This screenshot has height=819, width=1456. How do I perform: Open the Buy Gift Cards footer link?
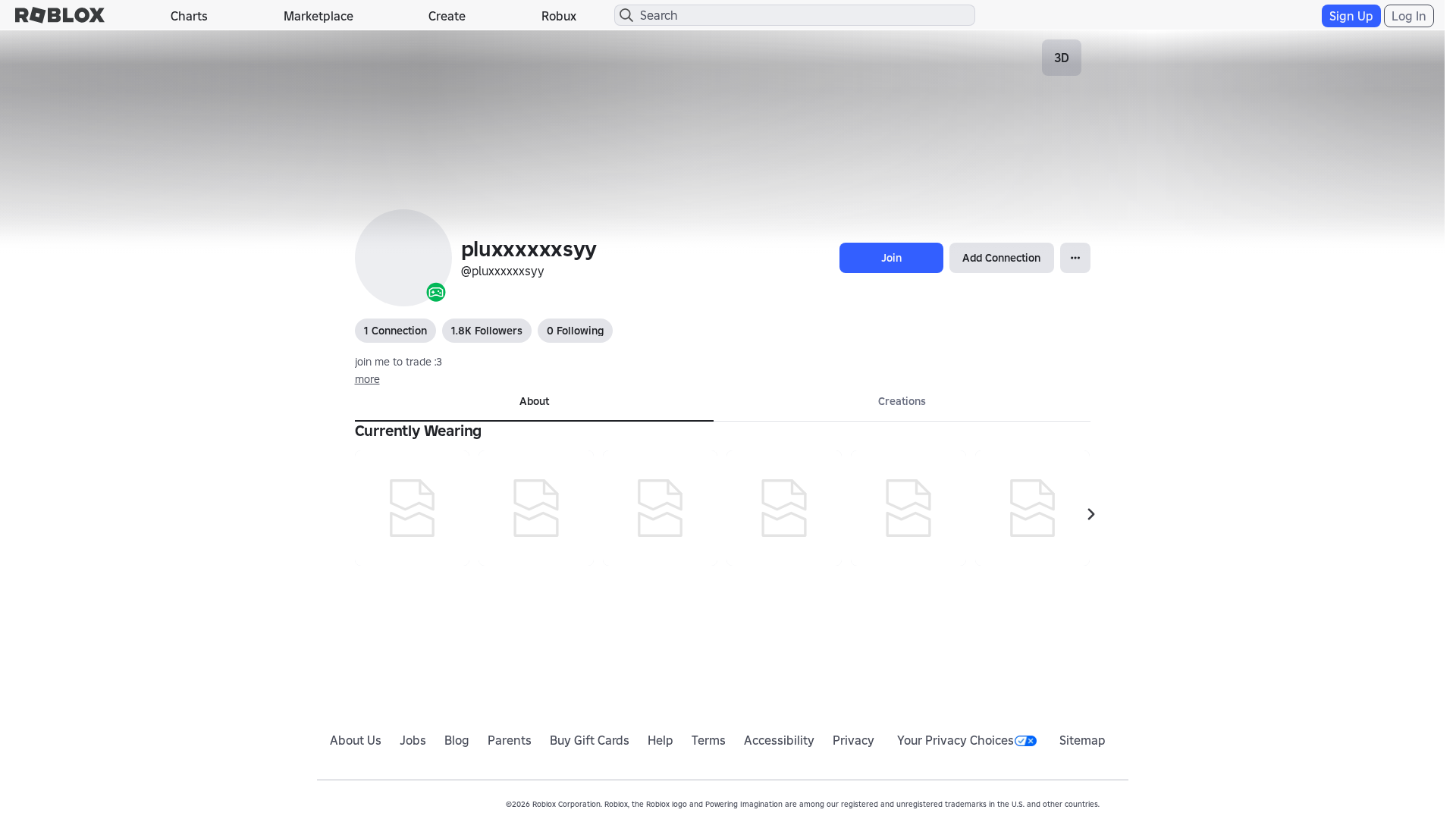pos(589,740)
